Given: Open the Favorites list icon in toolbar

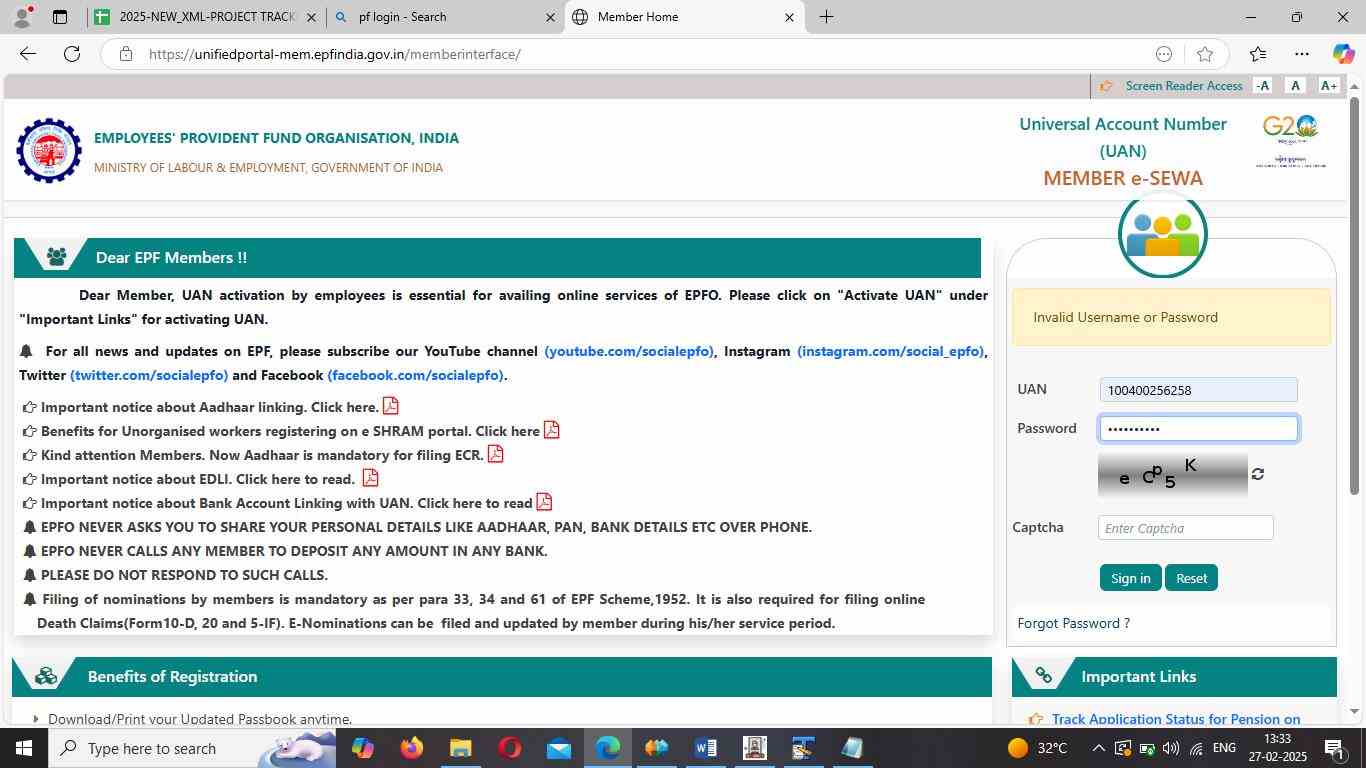Looking at the screenshot, I should pyautogui.click(x=1258, y=54).
